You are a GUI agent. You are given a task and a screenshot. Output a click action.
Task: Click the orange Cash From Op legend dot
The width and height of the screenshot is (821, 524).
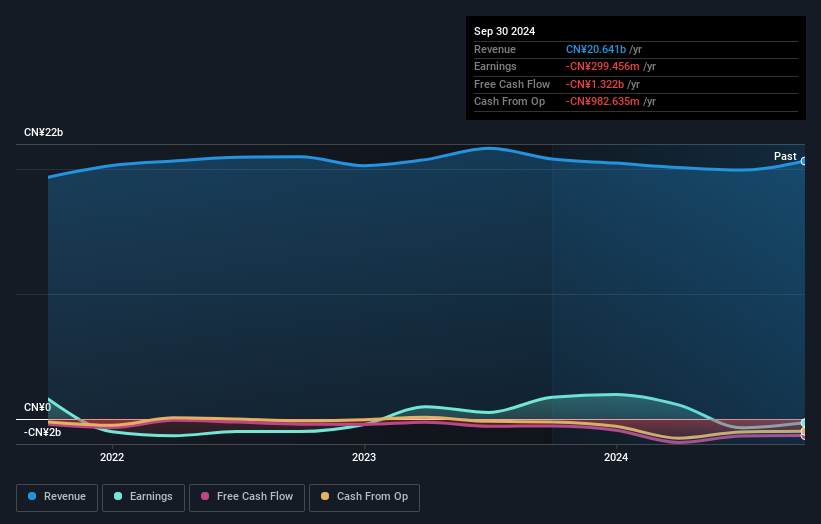[x=325, y=496]
